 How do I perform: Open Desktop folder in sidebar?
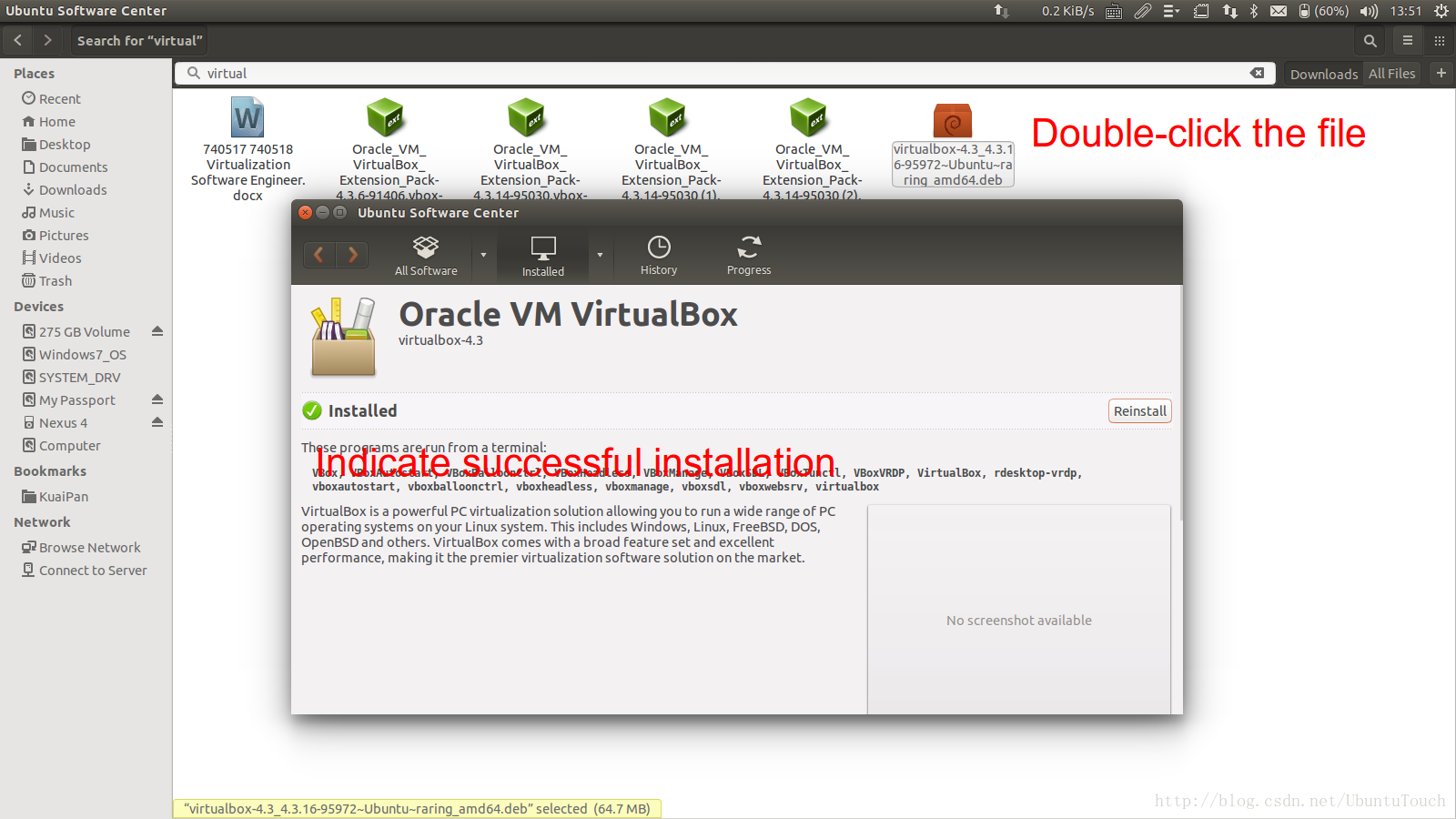(x=65, y=144)
